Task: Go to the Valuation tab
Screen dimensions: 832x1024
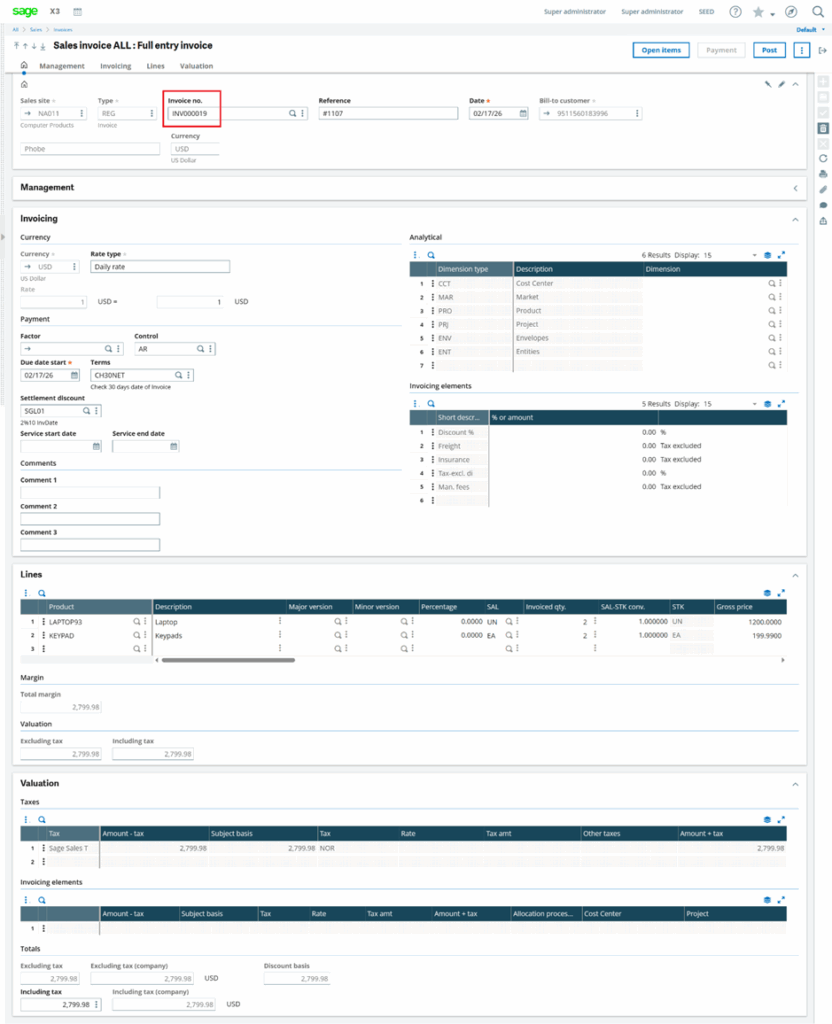Action: pos(196,66)
